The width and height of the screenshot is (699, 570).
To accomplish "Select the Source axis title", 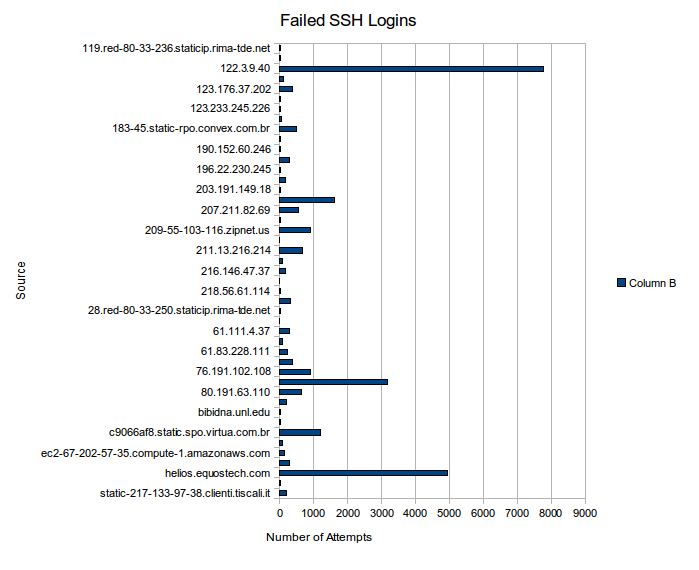I will 21,280.
